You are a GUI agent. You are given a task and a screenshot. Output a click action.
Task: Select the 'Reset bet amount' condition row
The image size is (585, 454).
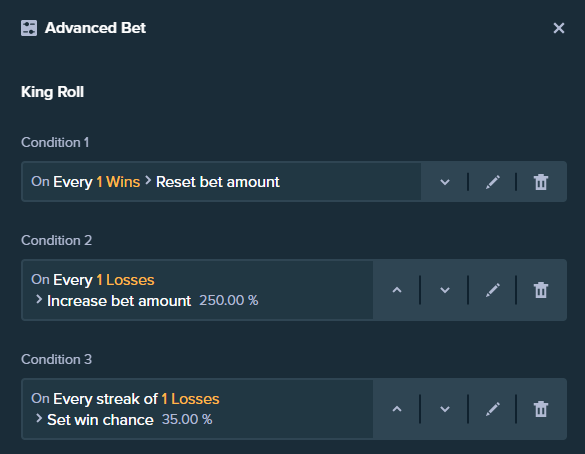(221, 182)
